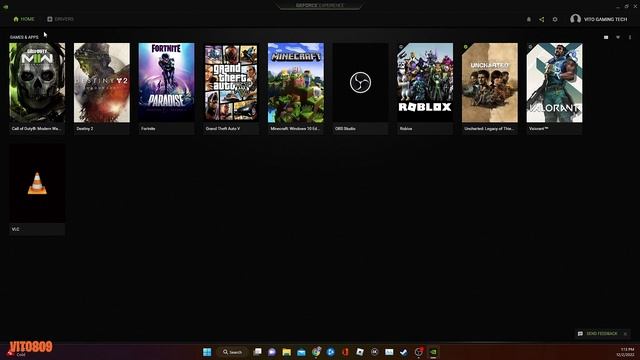Open the weather widget on the taskbar
This screenshot has height=360, width=640.
[x=16, y=352]
